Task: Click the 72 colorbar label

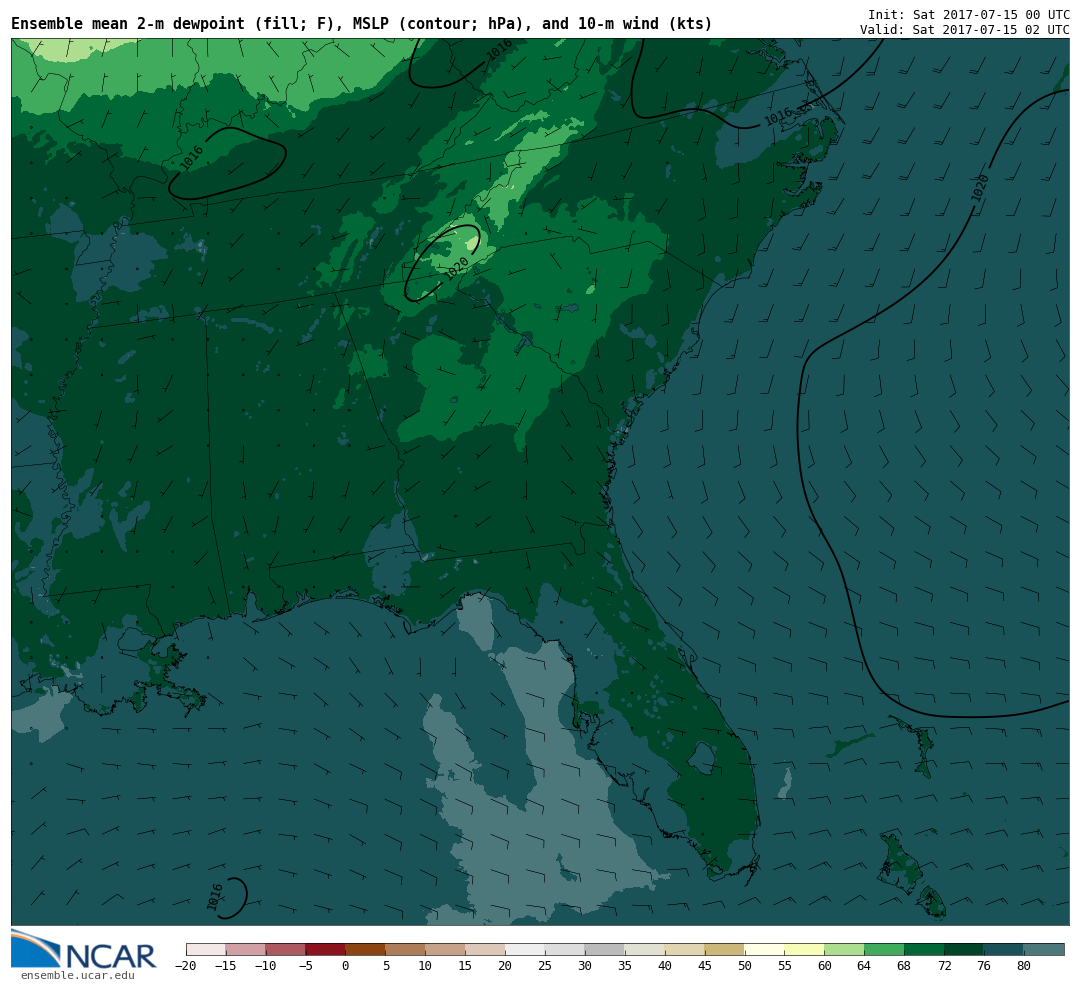Action: point(944,966)
